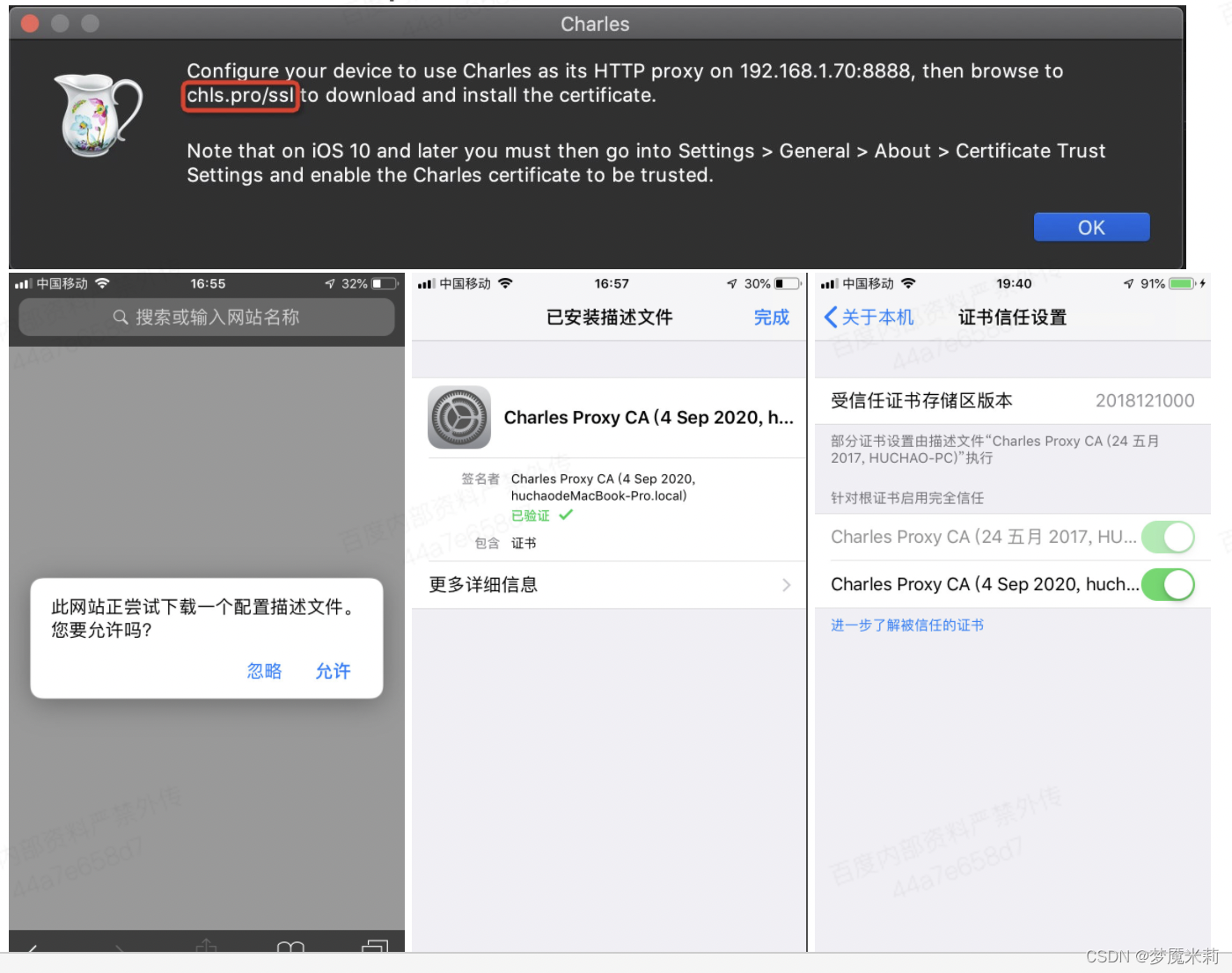Tap the cellular signal bars at 16:57

(x=427, y=283)
